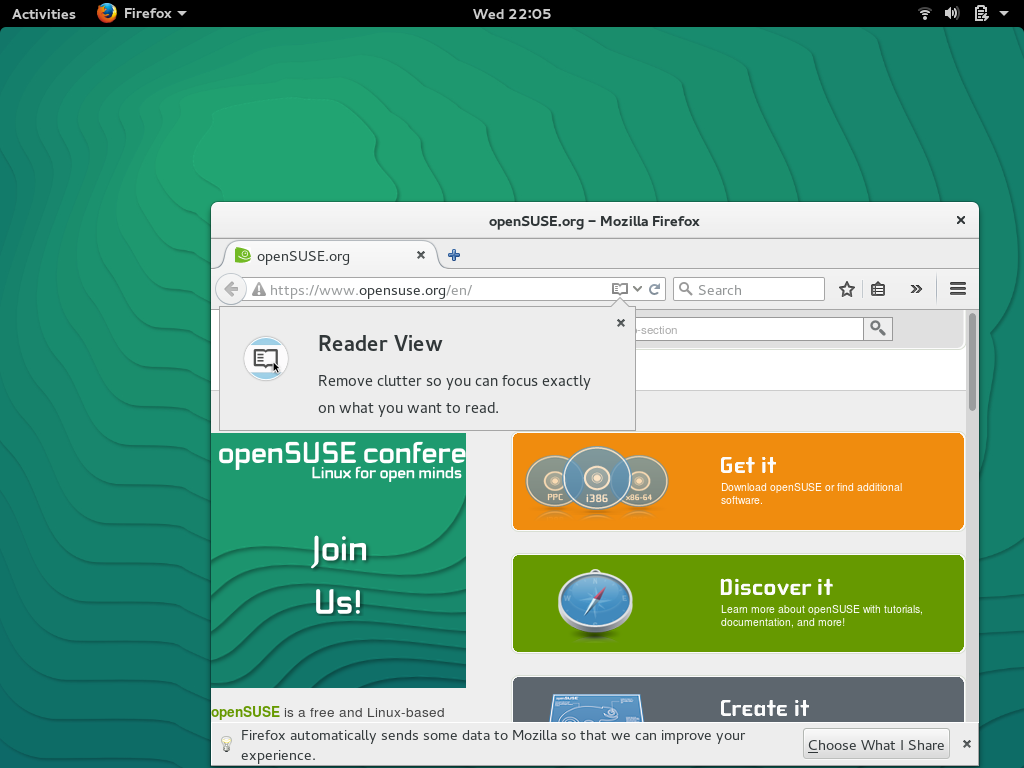Open the Create it banner
Viewport: 1024px width, 768px height.
click(738, 699)
